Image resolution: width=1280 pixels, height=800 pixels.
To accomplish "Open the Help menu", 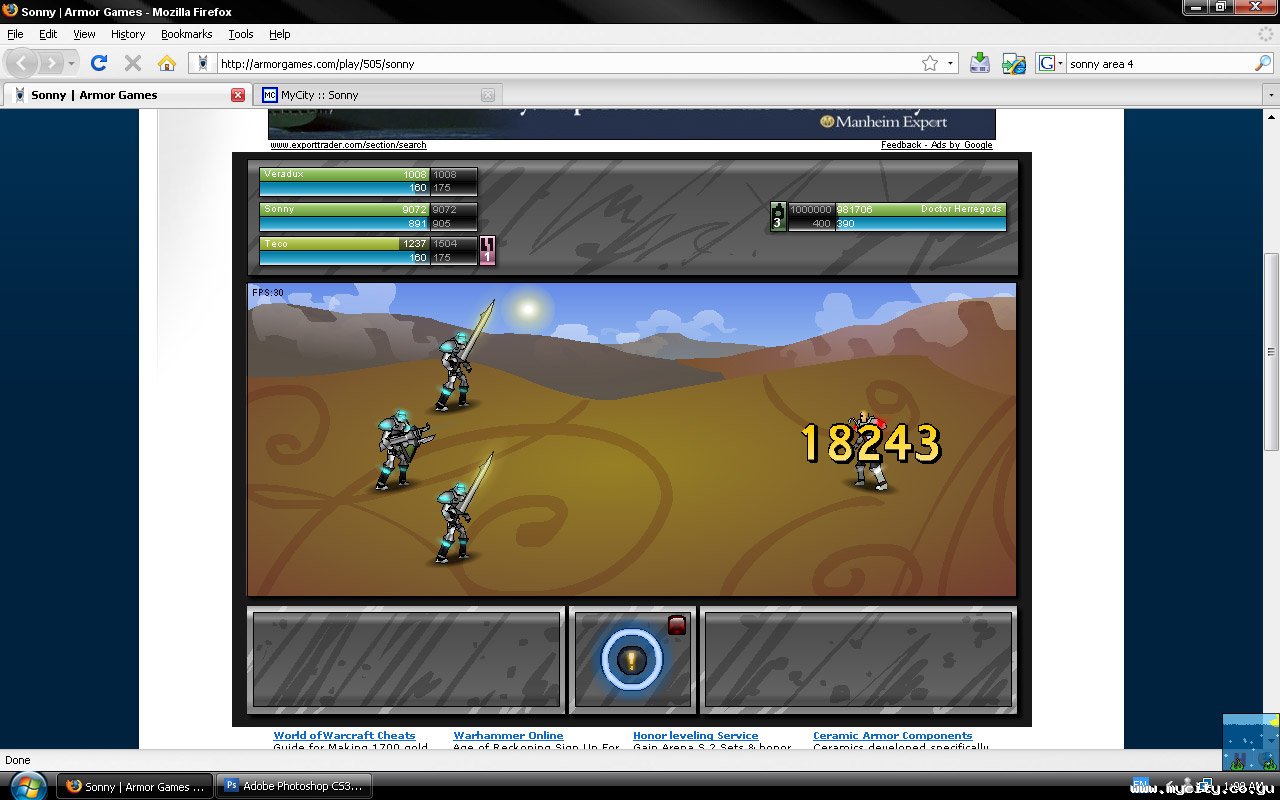I will click(280, 34).
